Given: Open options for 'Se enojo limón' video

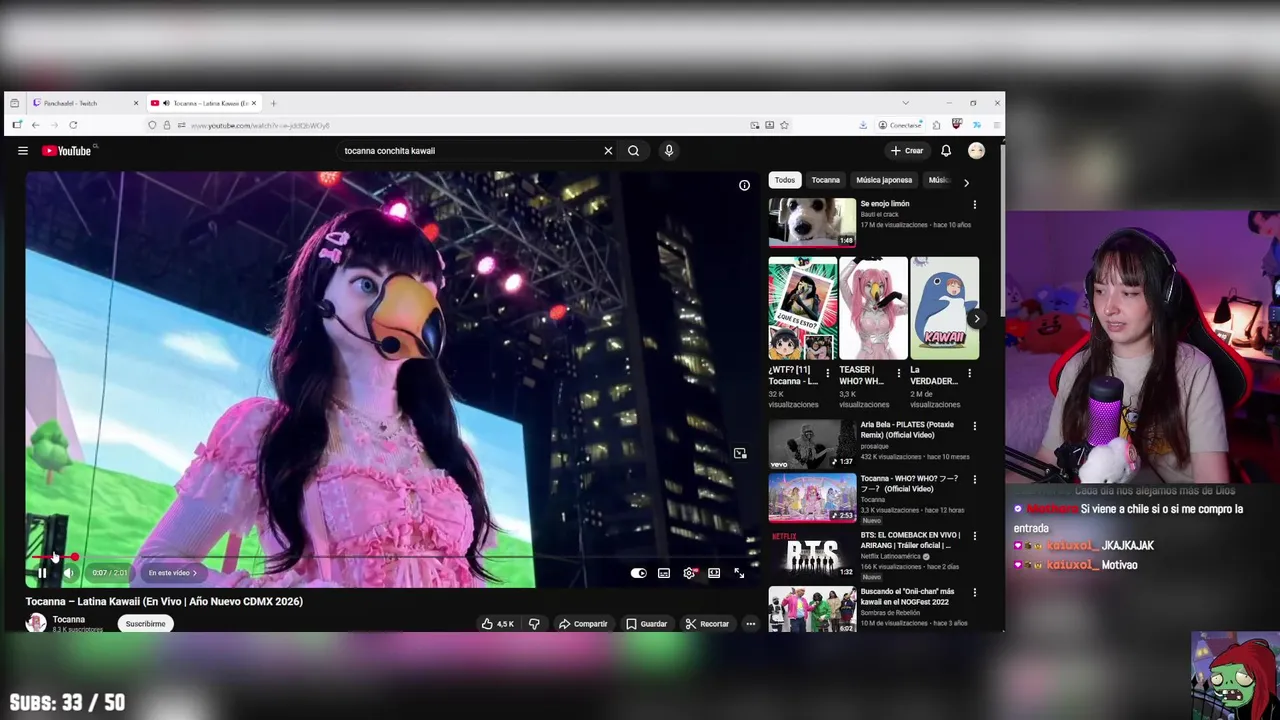Looking at the screenshot, I should coord(974,205).
